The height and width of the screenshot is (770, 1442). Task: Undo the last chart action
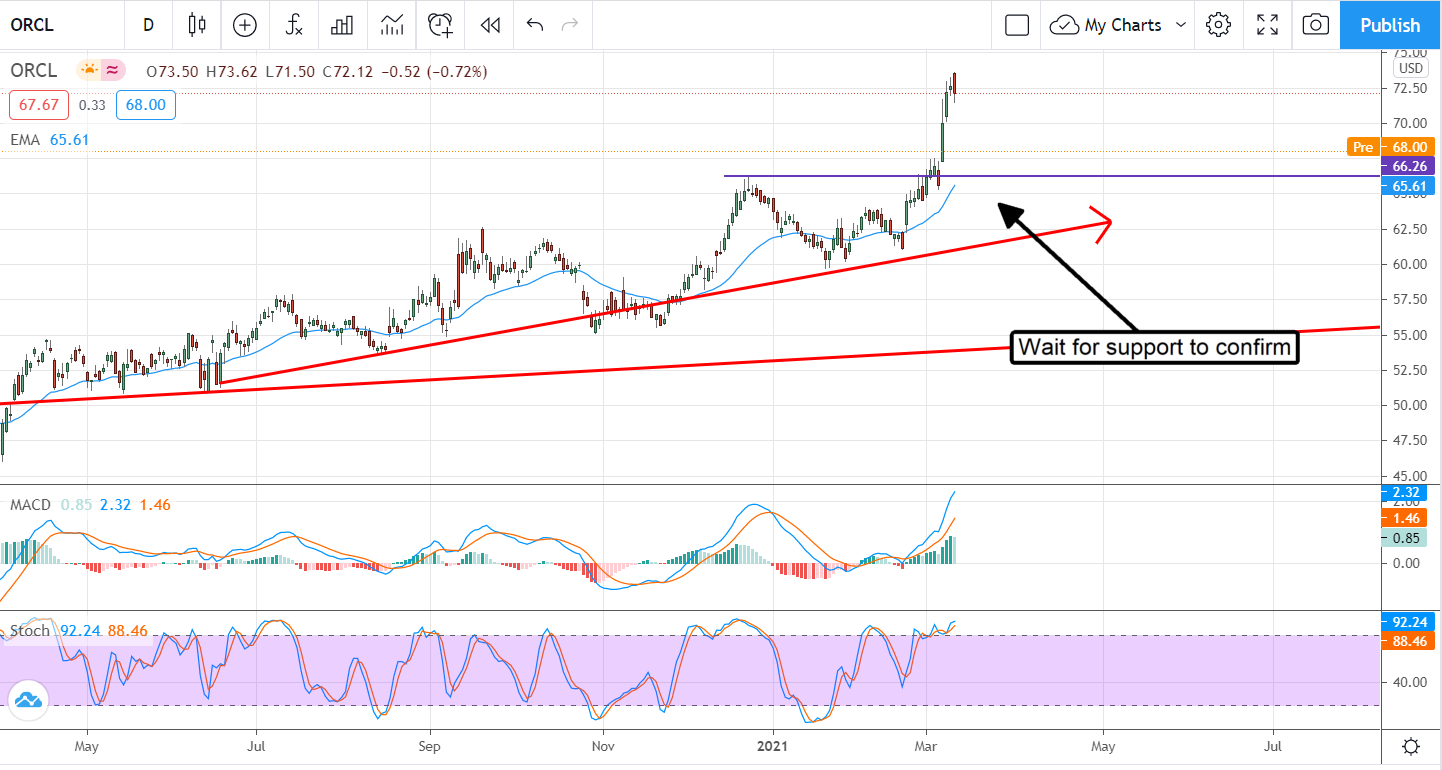pos(535,25)
